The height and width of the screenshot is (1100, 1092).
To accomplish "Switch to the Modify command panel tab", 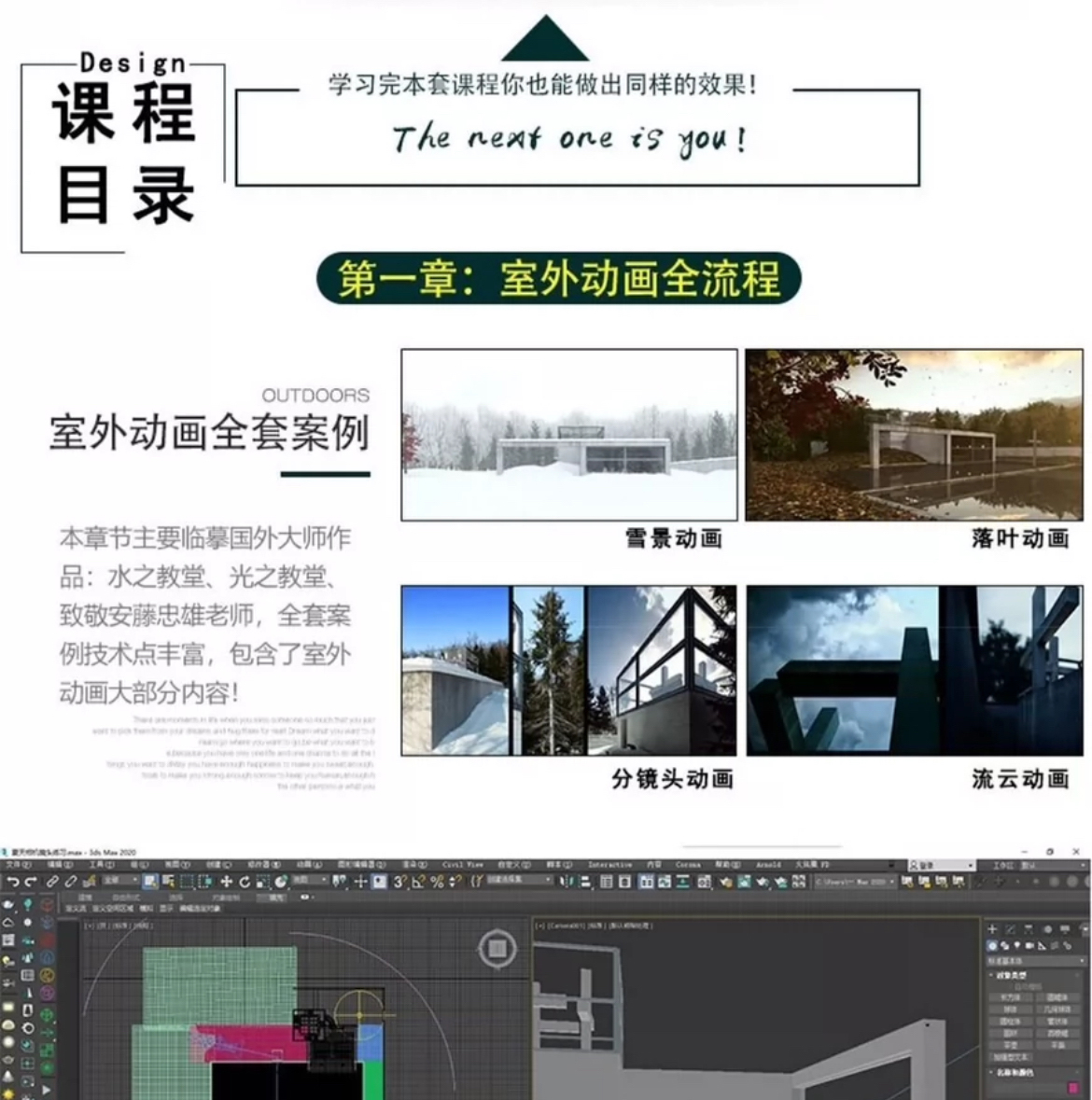I will click(1011, 929).
